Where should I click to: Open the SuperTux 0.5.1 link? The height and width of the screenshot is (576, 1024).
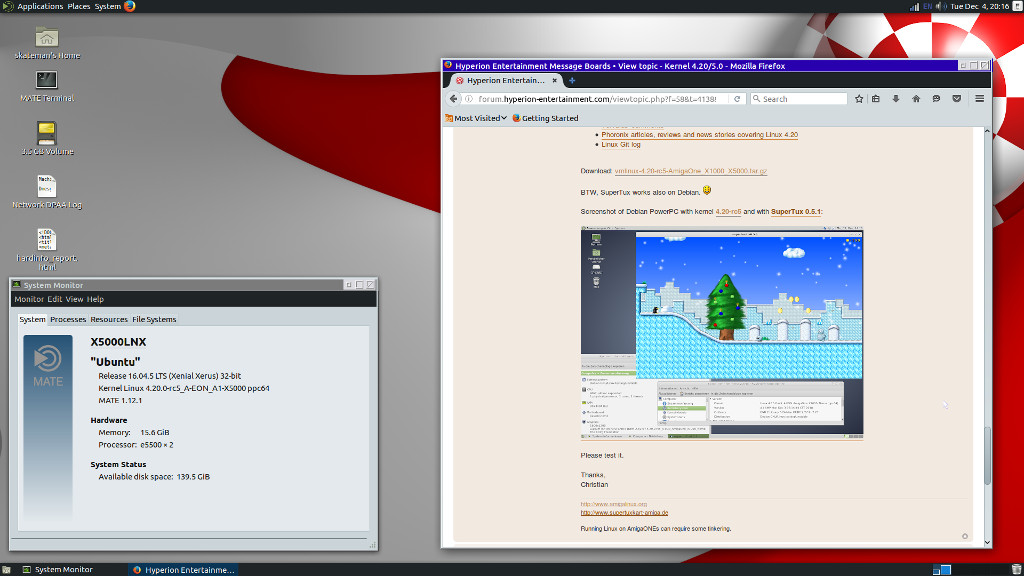[795, 212]
